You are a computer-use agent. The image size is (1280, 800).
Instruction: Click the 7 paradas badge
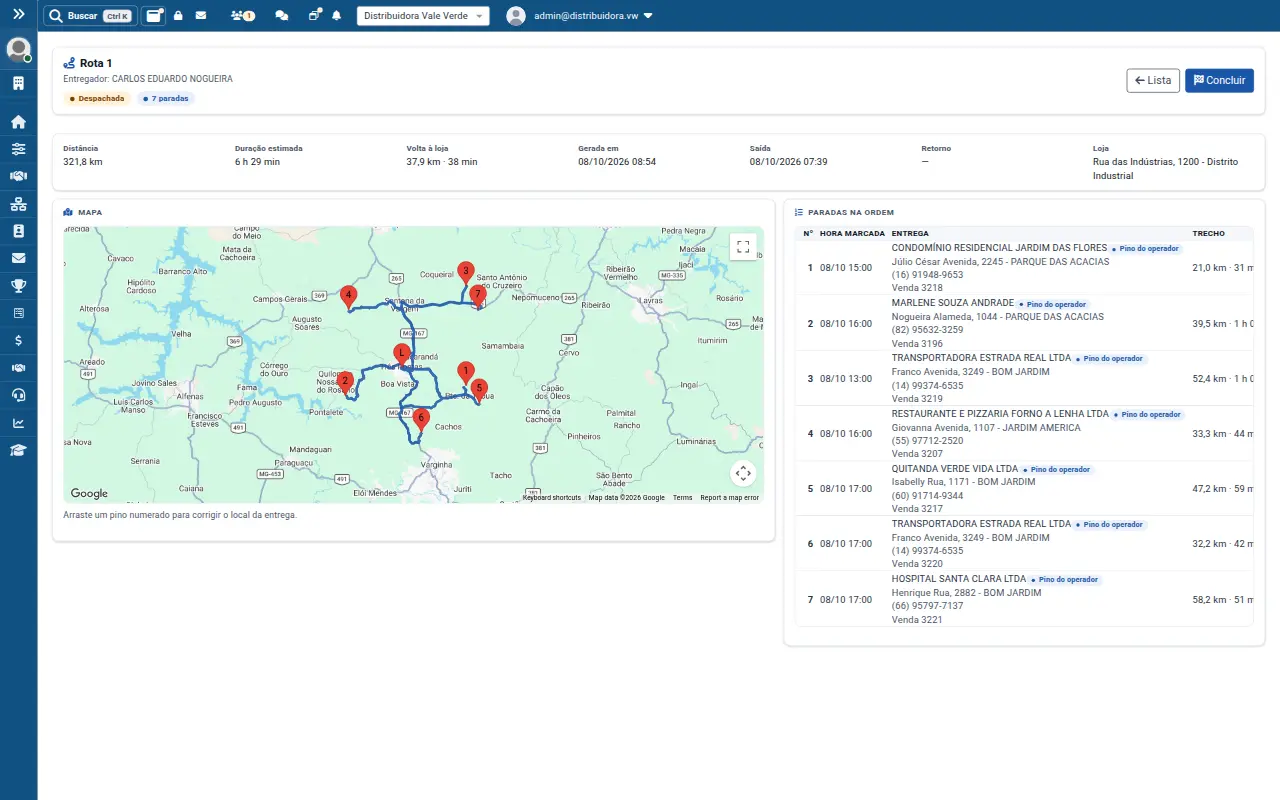(165, 99)
